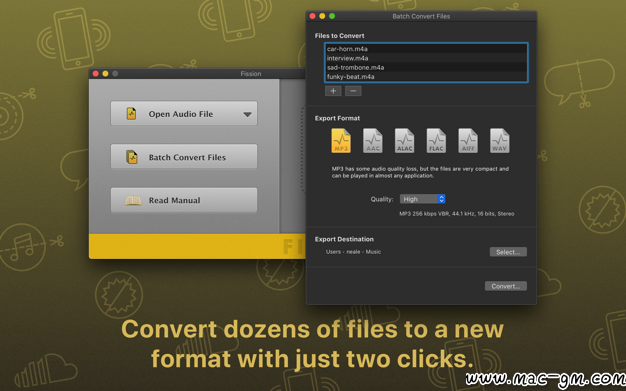The height and width of the screenshot is (391, 626).
Task: Open the Batch Convert Files button
Action: pyautogui.click(x=184, y=157)
